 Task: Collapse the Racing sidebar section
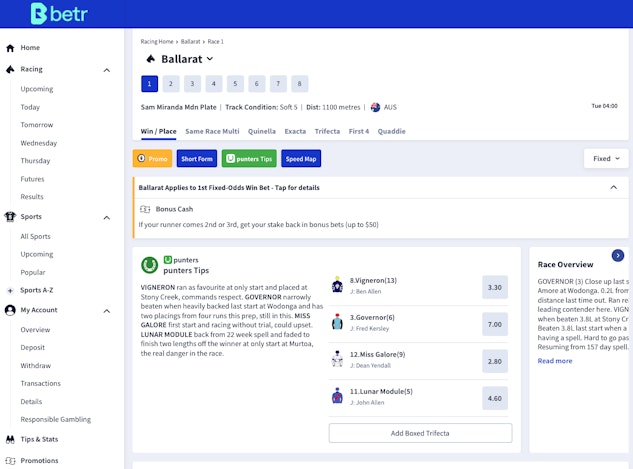[107, 70]
